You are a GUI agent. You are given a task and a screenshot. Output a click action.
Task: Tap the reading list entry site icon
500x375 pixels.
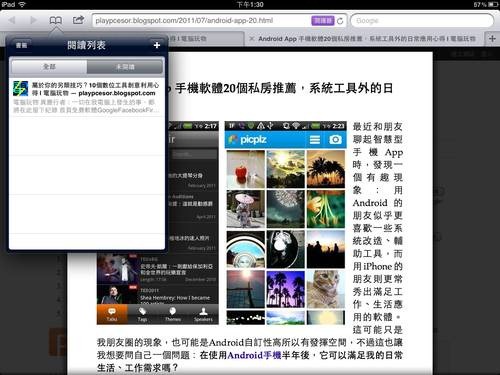pos(20,89)
